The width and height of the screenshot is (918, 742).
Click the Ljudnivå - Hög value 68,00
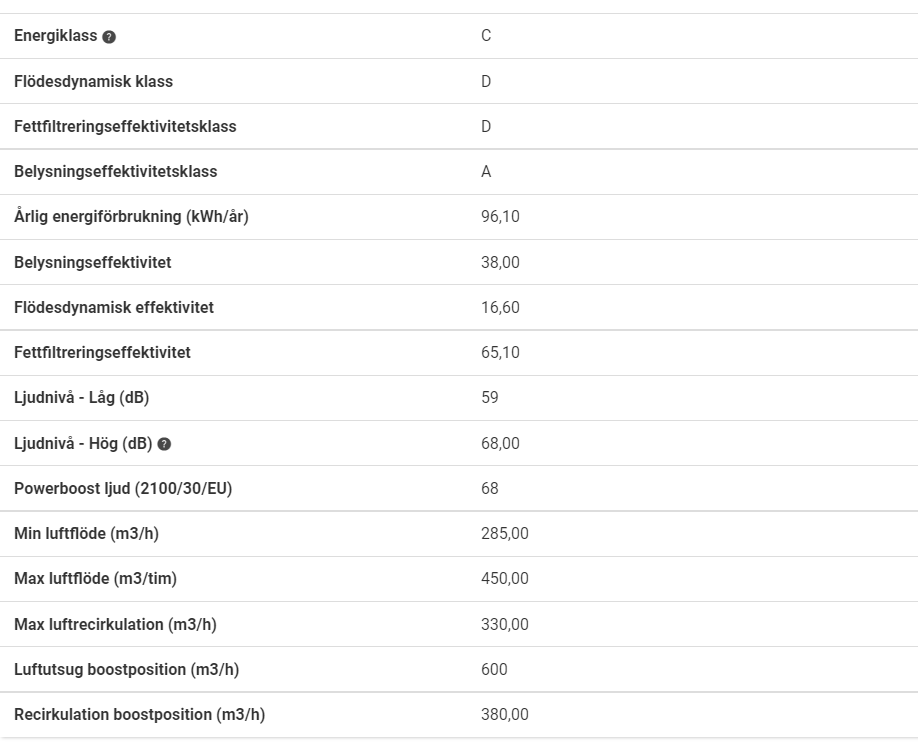point(501,443)
